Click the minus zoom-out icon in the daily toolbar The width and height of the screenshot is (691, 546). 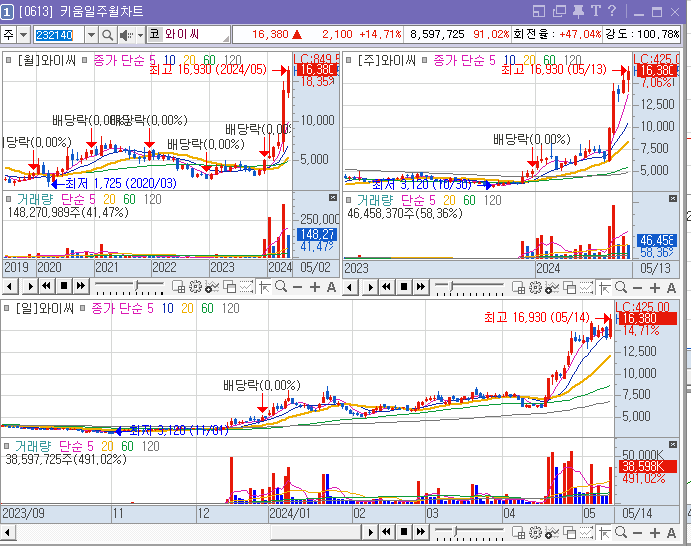(x=638, y=533)
